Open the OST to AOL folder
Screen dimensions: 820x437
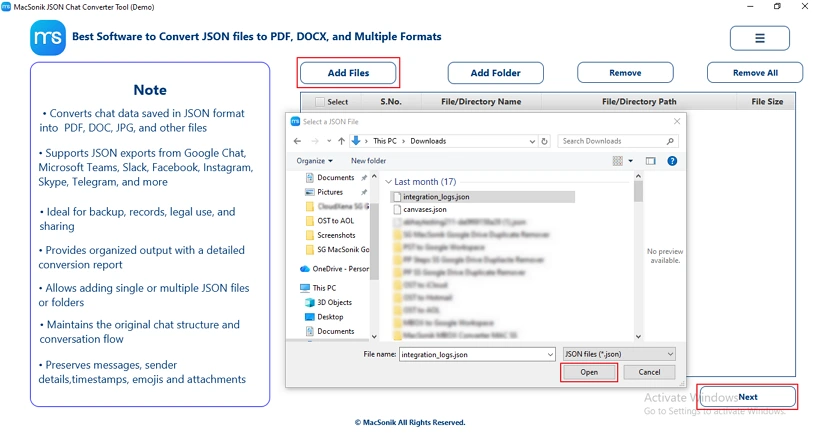coord(335,221)
